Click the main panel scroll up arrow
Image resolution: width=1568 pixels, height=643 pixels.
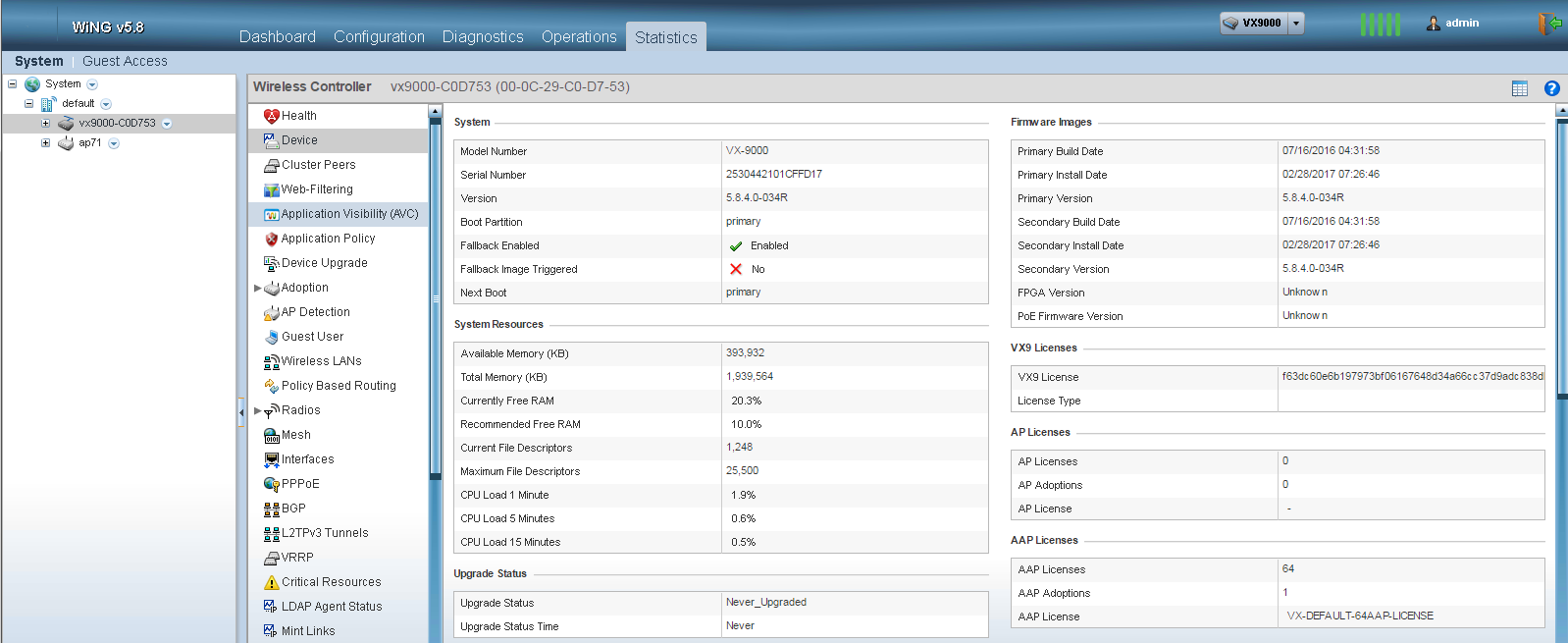(x=1562, y=111)
